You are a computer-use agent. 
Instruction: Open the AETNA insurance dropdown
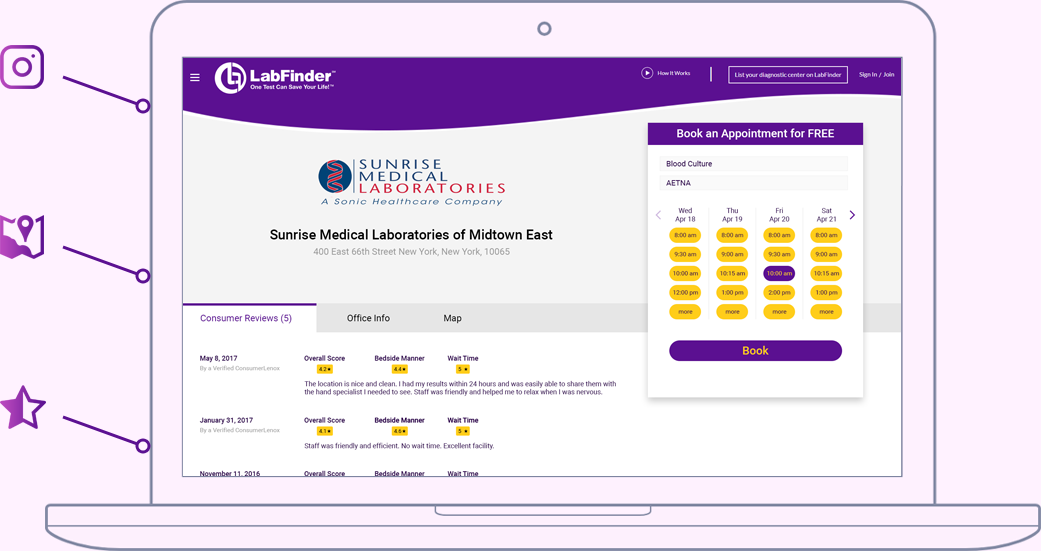click(x=755, y=183)
